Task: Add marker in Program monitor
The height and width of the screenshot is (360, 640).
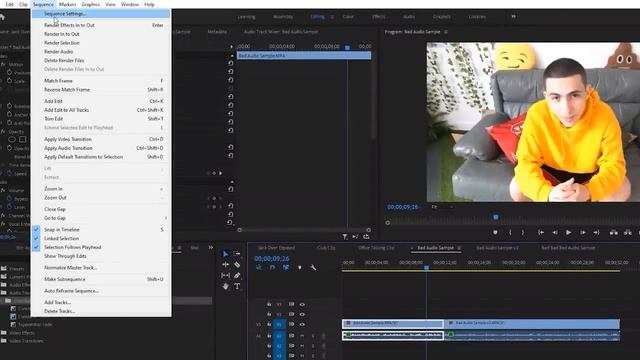Action: (495, 232)
